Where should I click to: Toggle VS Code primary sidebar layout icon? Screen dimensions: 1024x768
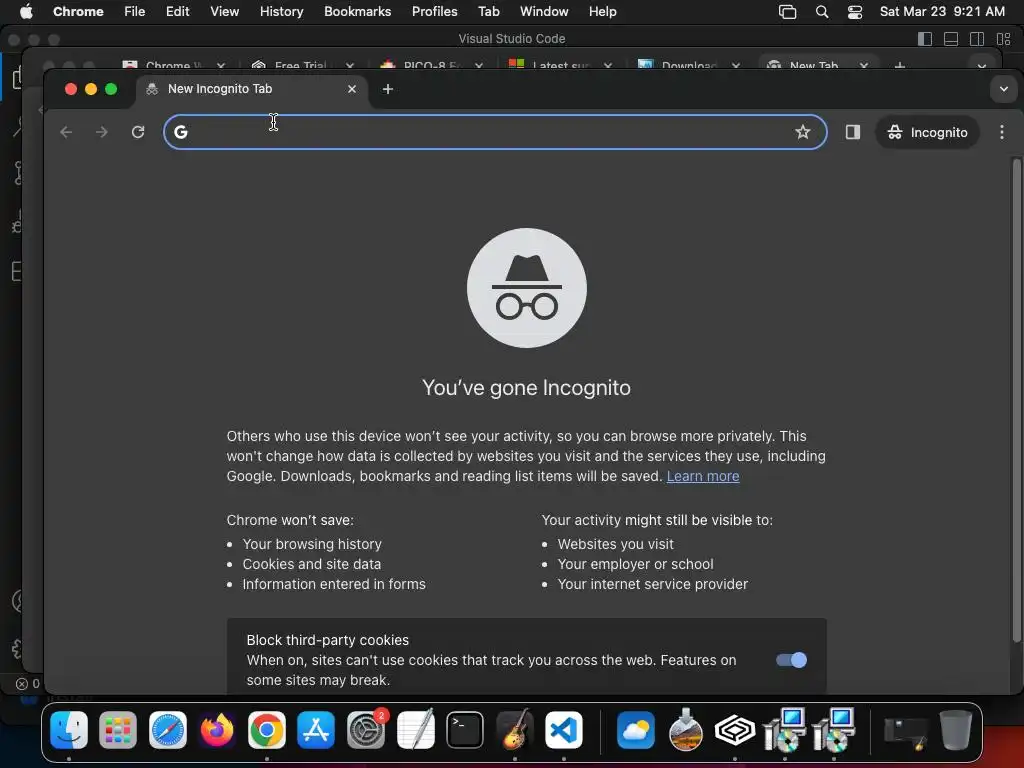point(925,39)
